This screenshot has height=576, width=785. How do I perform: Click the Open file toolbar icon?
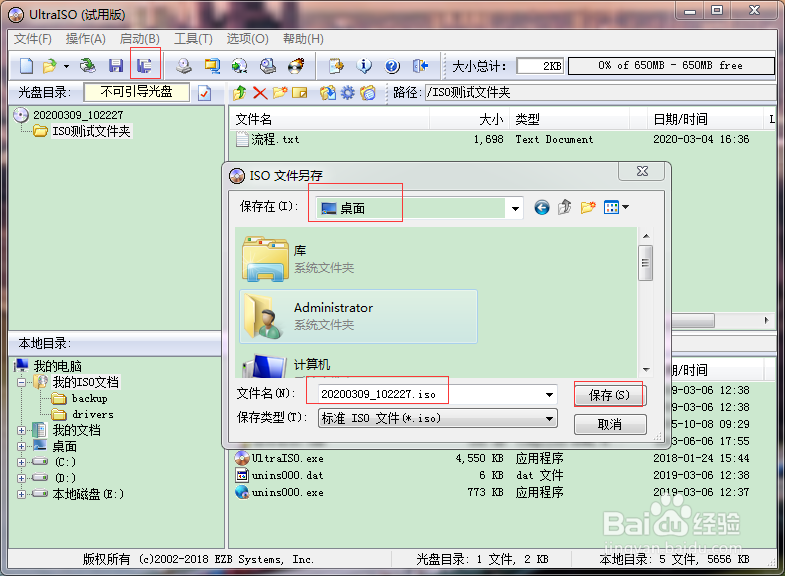pos(50,66)
